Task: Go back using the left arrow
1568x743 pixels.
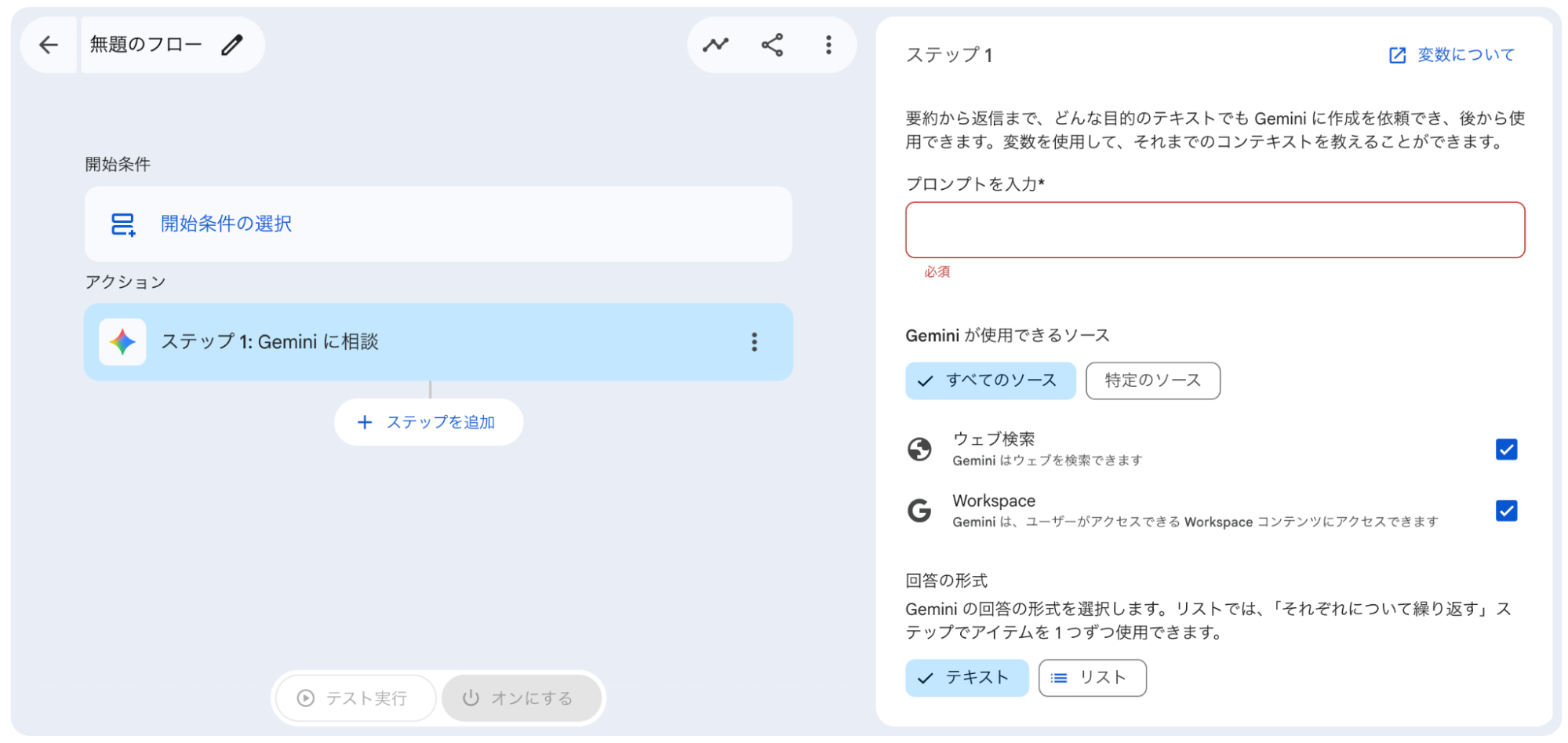Action: (x=49, y=45)
